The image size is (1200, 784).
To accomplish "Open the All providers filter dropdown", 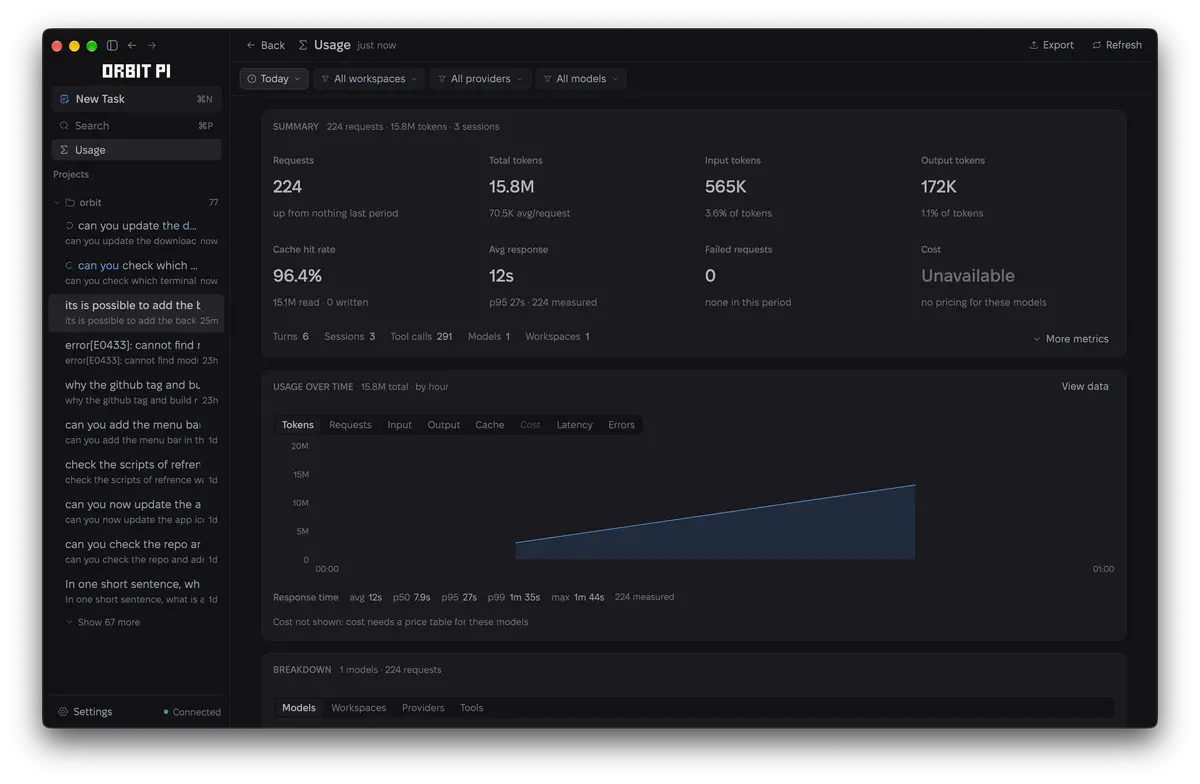I will tap(480, 79).
